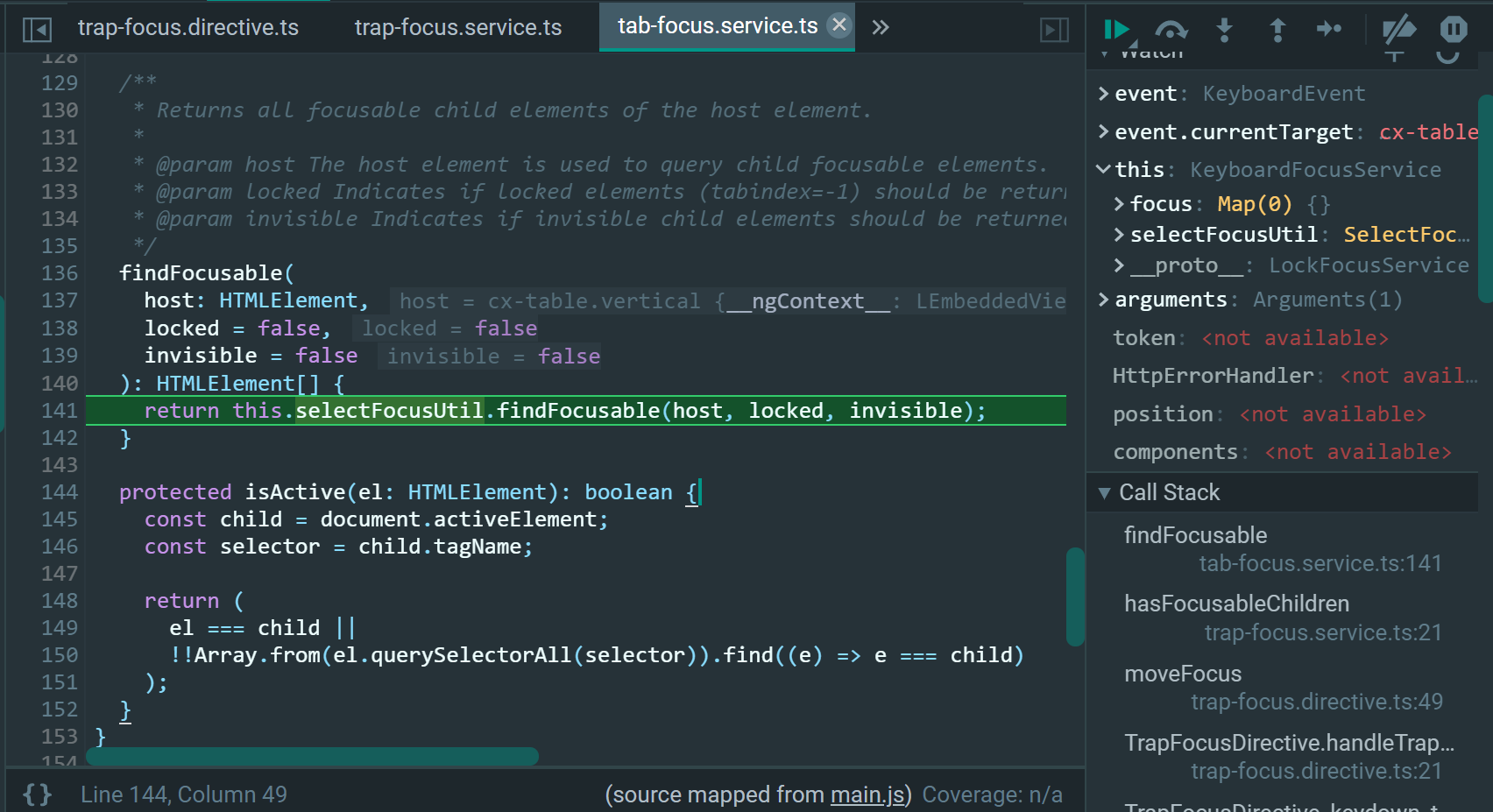
Task: Click the horizontal editor scrollbar
Action: click(314, 756)
